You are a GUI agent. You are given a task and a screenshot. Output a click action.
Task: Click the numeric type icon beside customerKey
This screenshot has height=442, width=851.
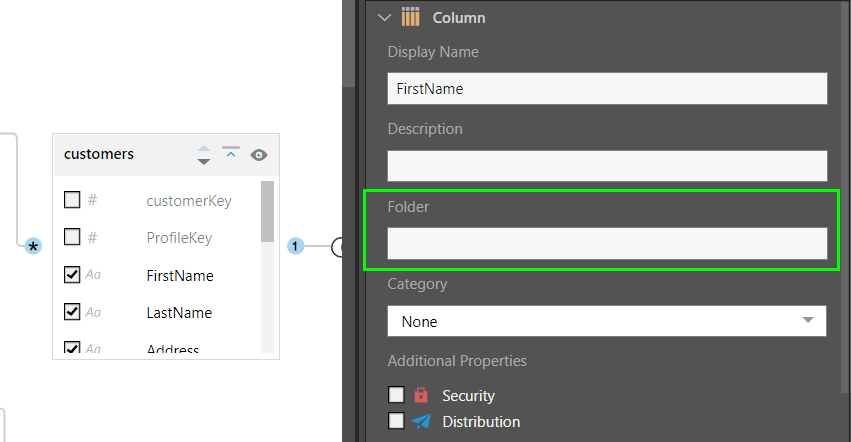coord(92,200)
